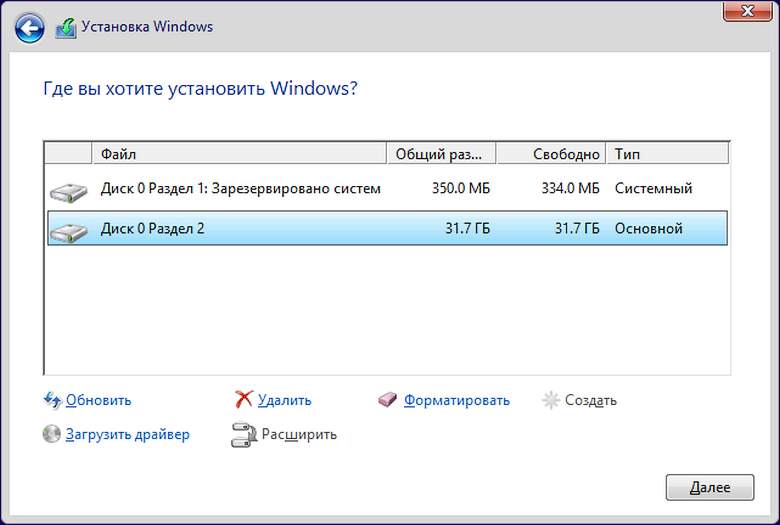Click the grayed-out Создать link
780x525 pixels.
590,400
